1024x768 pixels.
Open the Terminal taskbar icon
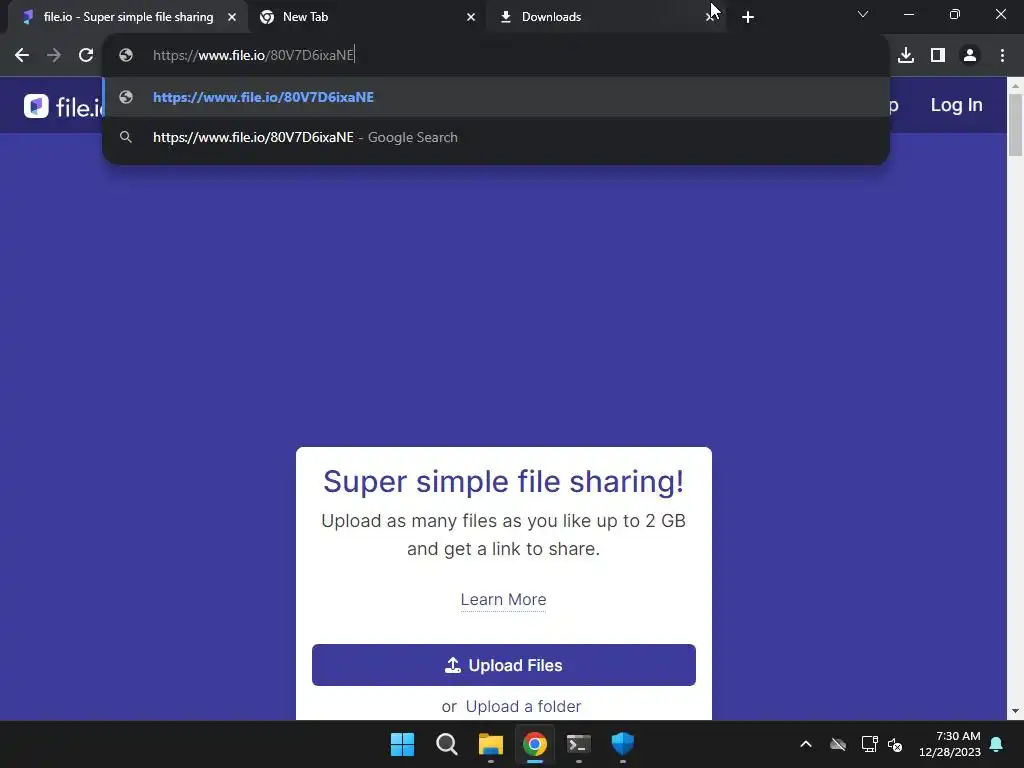tap(579, 744)
